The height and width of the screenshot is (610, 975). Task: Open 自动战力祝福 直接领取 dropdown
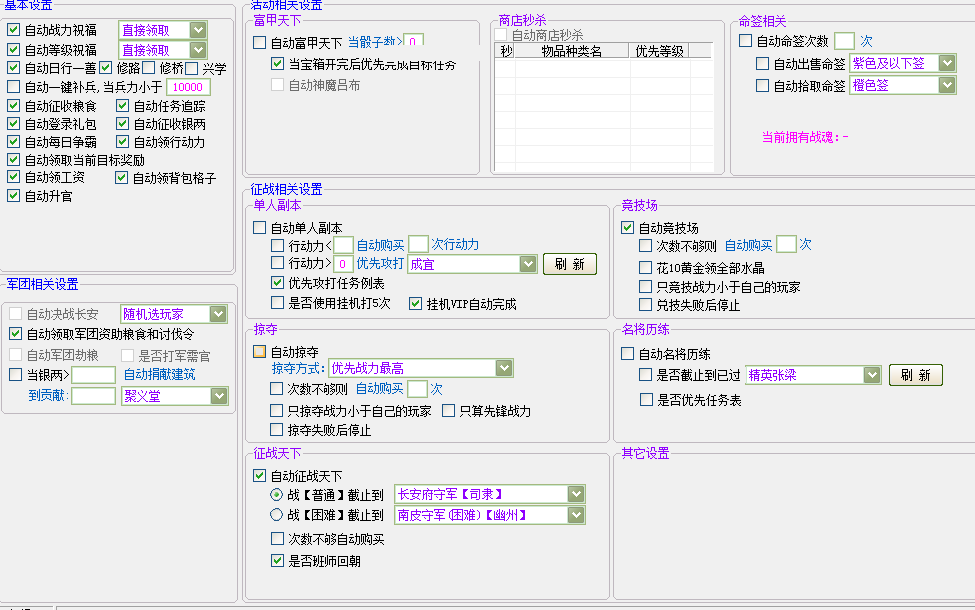tap(198, 30)
